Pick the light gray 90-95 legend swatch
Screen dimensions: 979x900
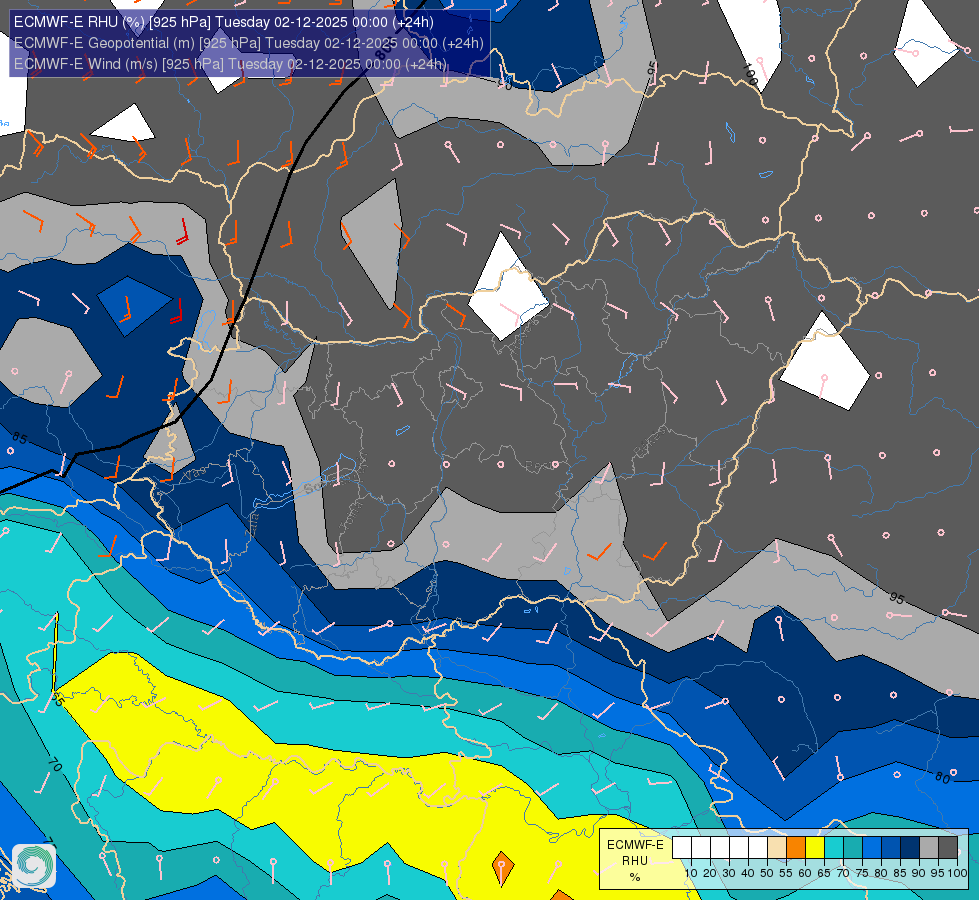(x=929, y=848)
